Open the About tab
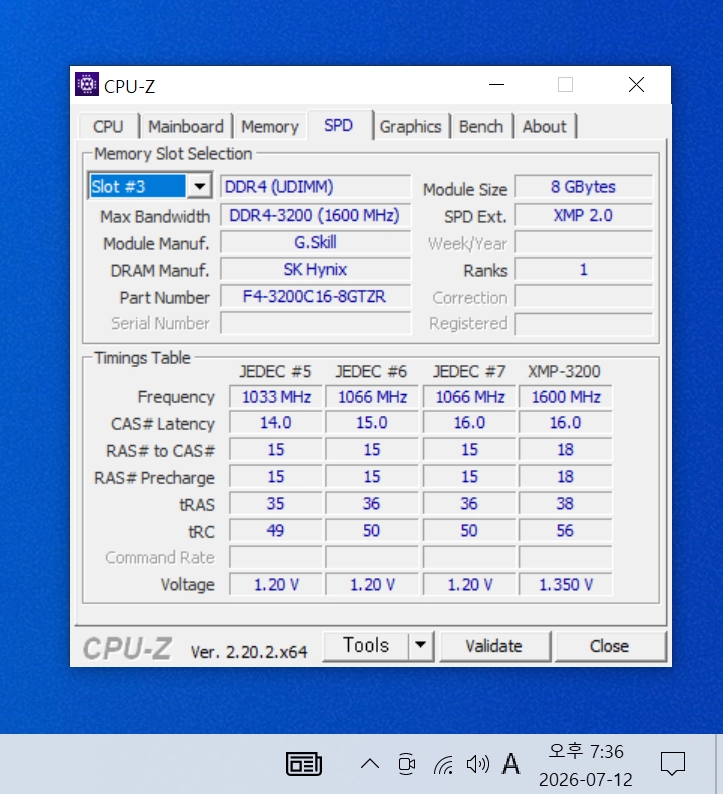 [545, 126]
